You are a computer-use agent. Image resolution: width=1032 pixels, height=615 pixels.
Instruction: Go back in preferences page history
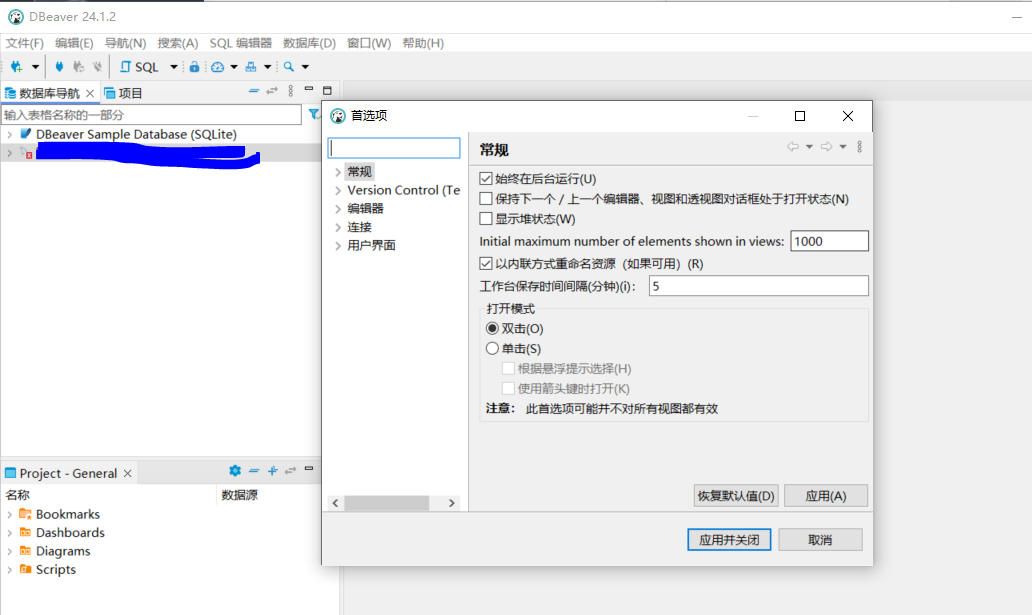pyautogui.click(x=793, y=146)
